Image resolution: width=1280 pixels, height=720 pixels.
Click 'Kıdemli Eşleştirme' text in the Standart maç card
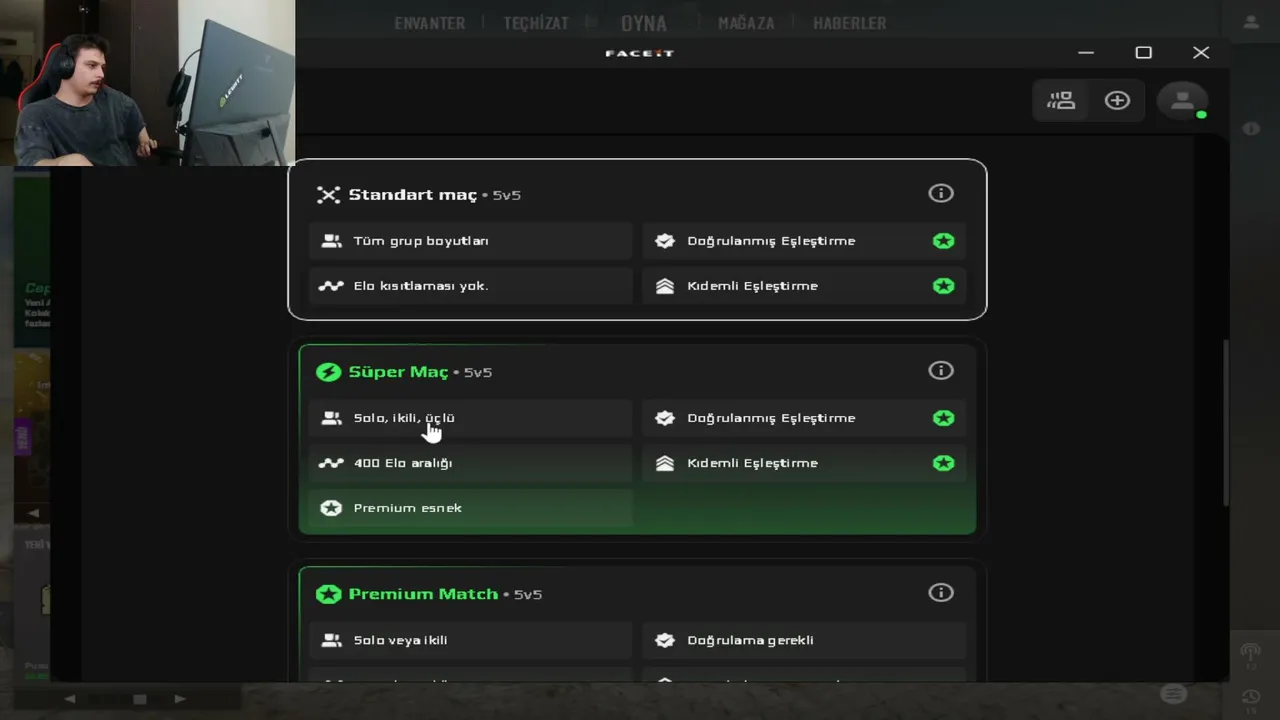(752, 286)
